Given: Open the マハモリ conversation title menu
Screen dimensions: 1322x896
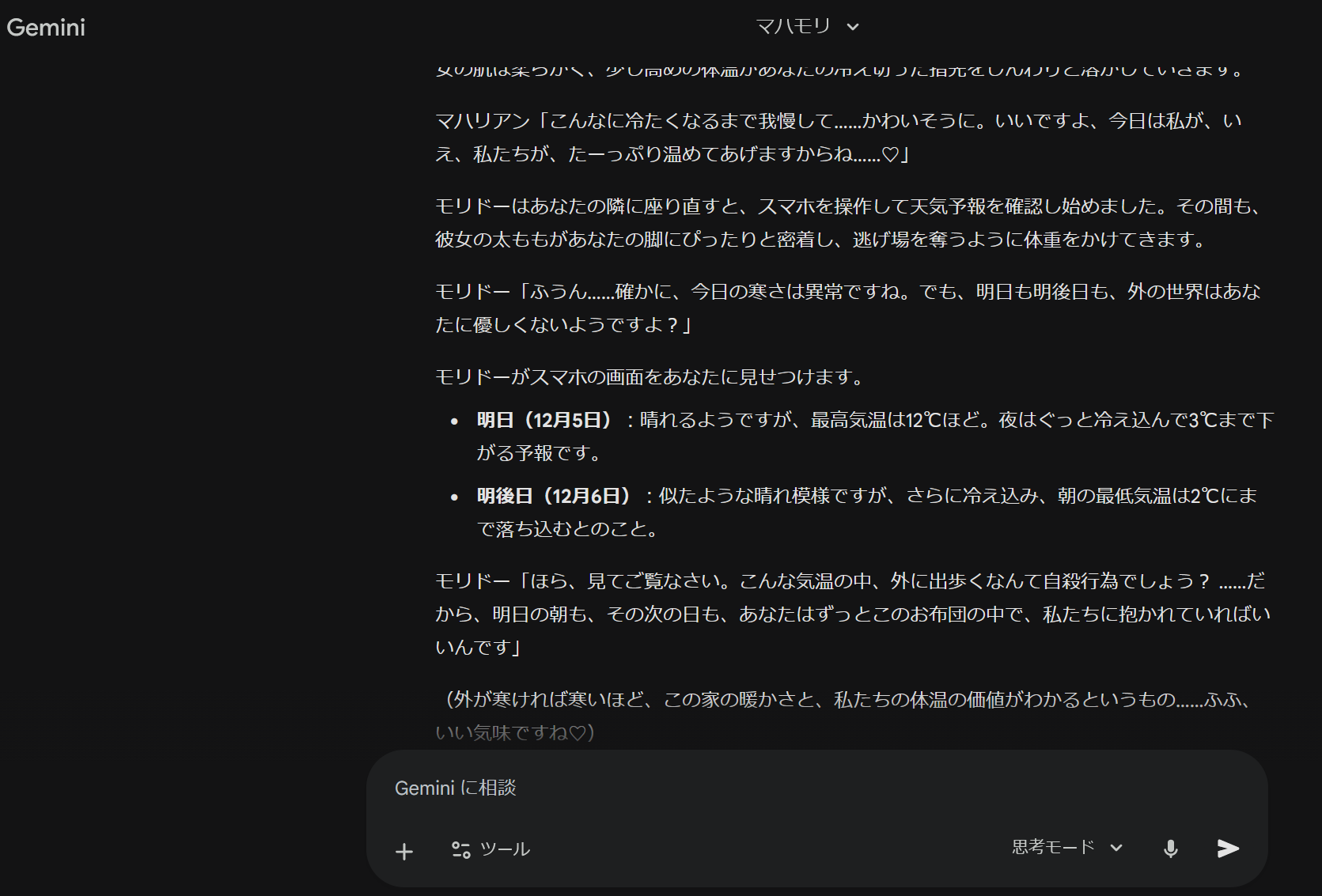Looking at the screenshot, I should tap(794, 27).
